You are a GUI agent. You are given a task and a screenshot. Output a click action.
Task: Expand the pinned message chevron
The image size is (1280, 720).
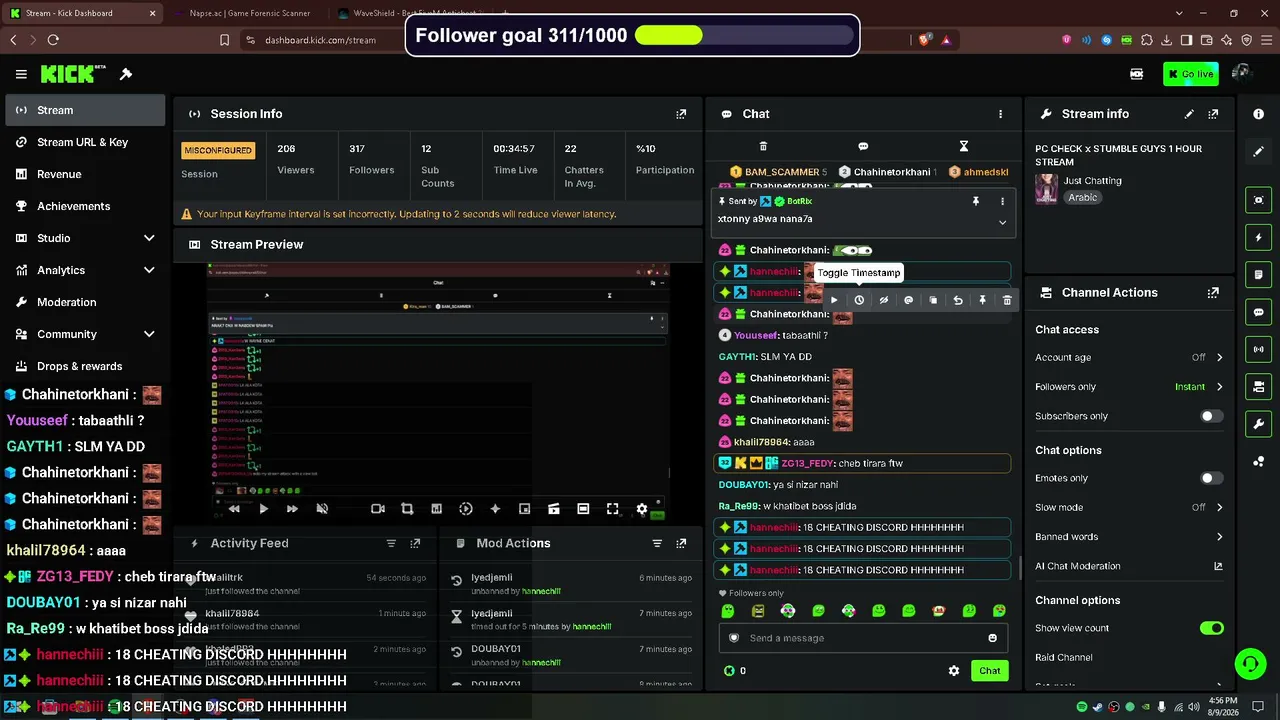1002,222
